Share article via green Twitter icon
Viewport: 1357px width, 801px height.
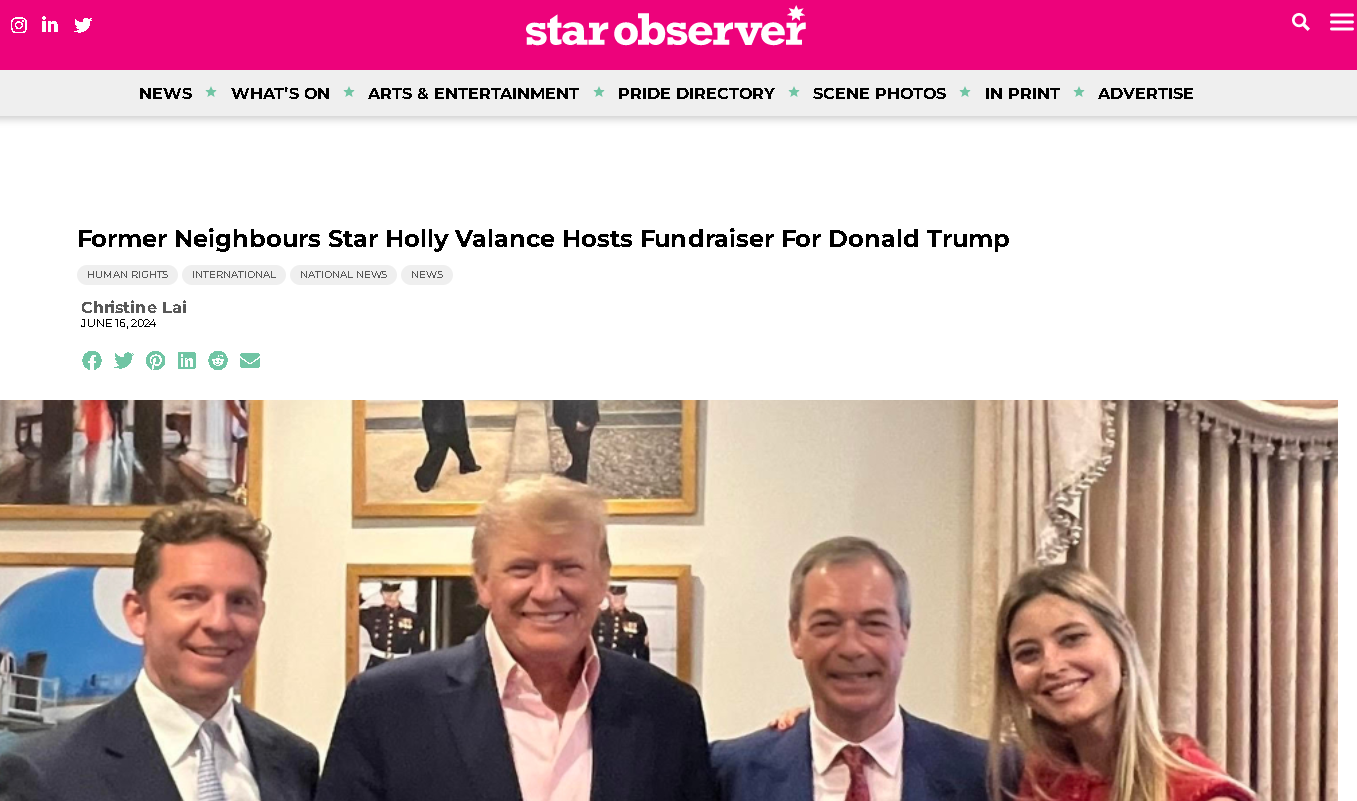click(x=124, y=361)
